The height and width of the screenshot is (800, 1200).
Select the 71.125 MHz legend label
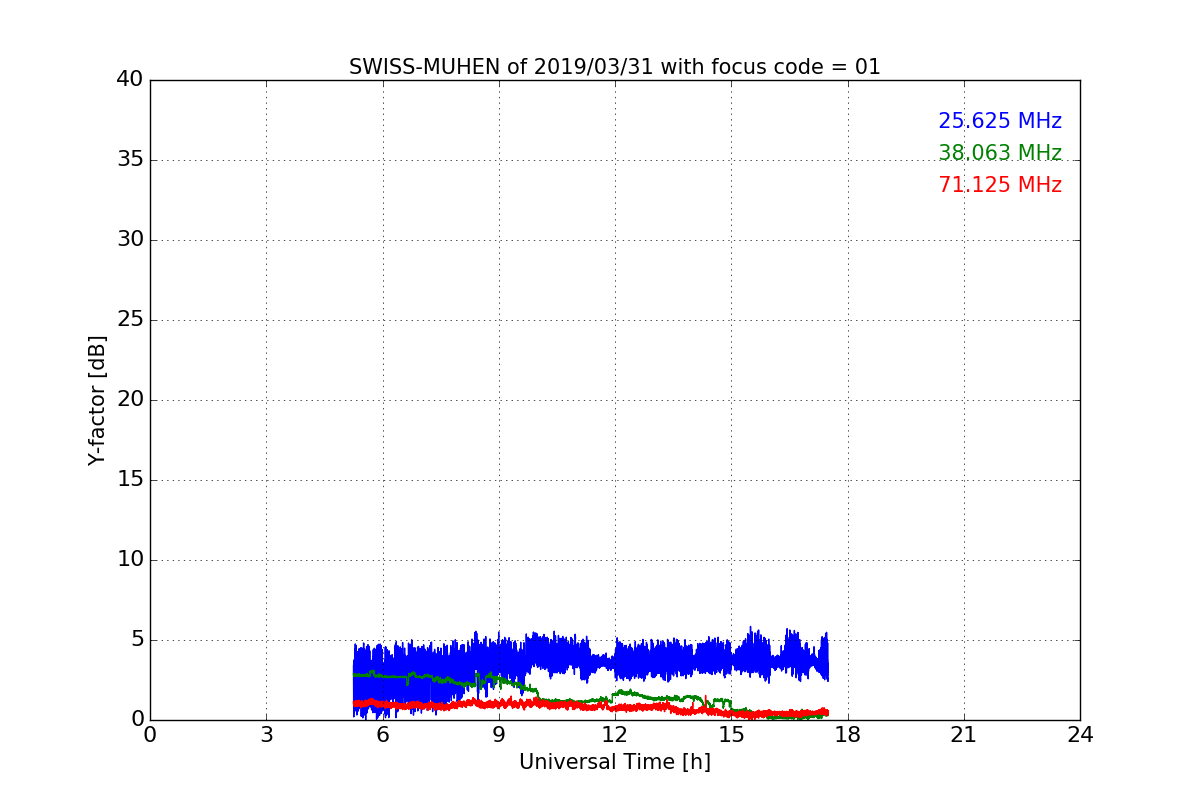(1000, 185)
